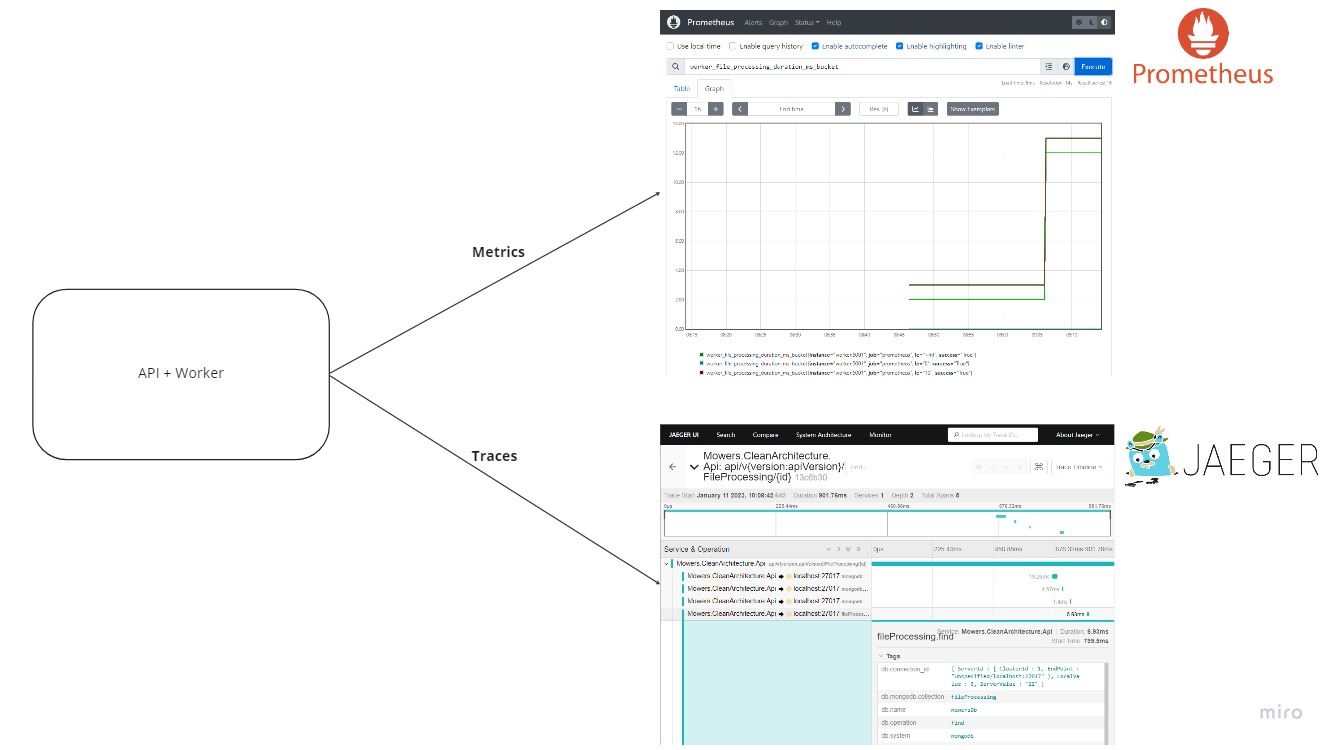The width and height of the screenshot is (1333, 750).
Task: Click the large Prometheus logo image
Action: pos(1203,48)
